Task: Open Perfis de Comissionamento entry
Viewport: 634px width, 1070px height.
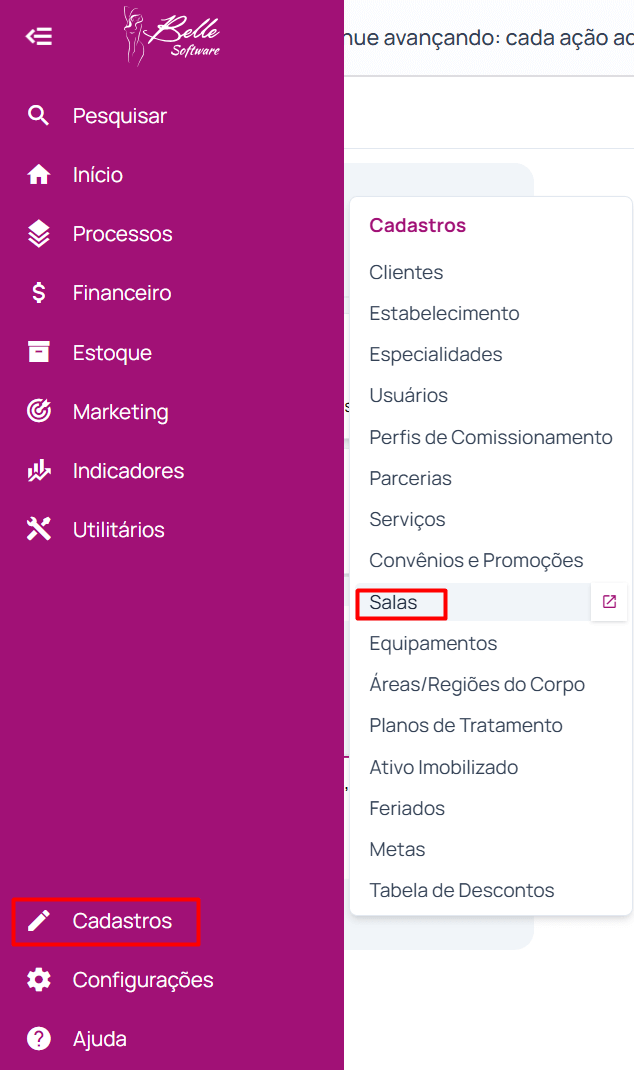Action: [x=490, y=437]
